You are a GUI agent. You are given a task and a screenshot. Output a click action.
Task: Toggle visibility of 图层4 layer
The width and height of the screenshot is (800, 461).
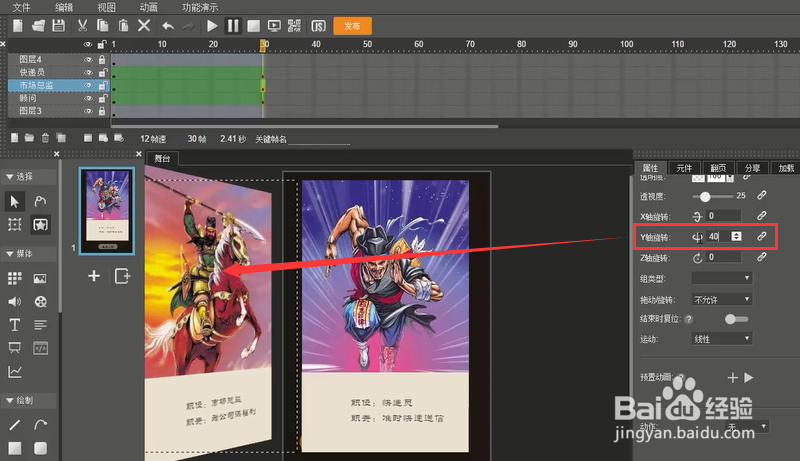88,60
